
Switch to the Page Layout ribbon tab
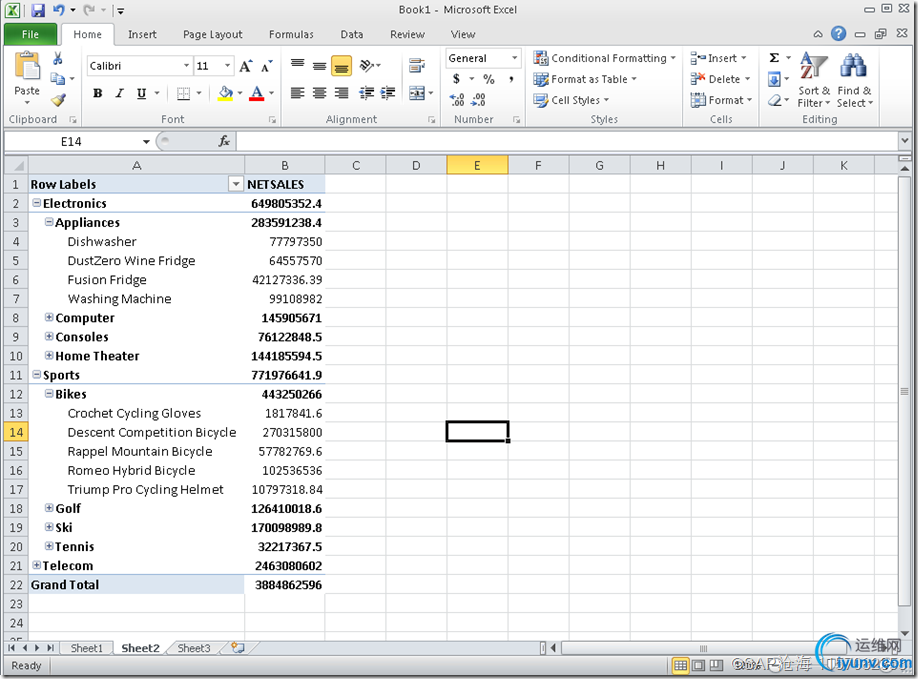coord(213,35)
